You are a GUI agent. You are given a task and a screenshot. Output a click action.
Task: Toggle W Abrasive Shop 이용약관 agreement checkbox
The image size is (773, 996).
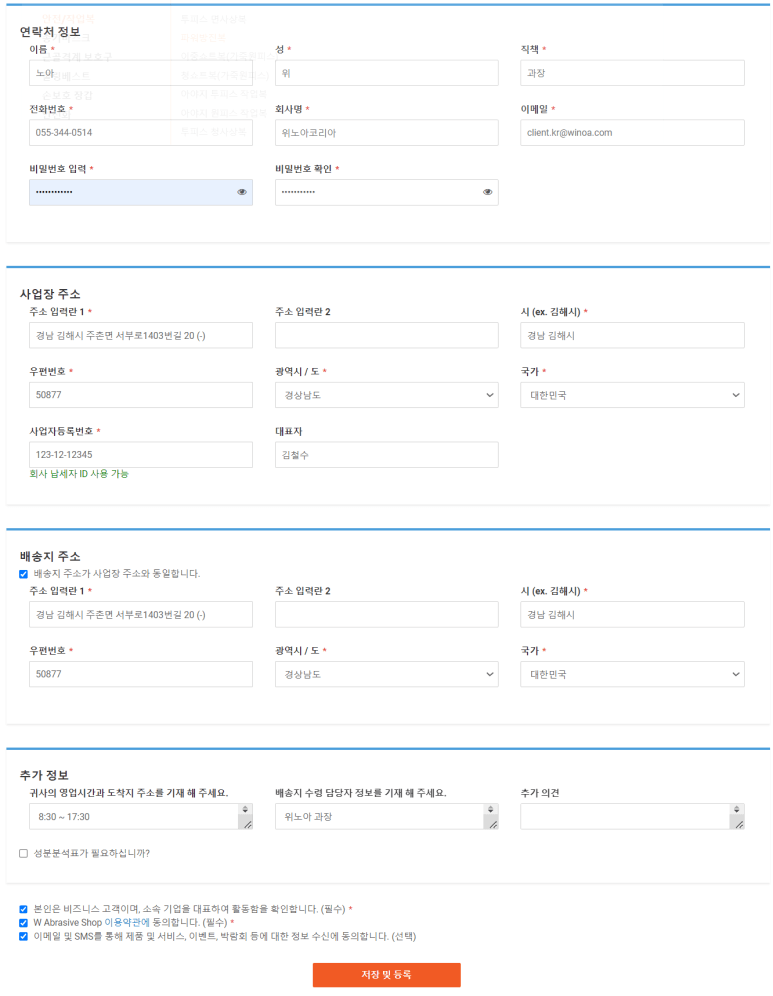coord(23,923)
